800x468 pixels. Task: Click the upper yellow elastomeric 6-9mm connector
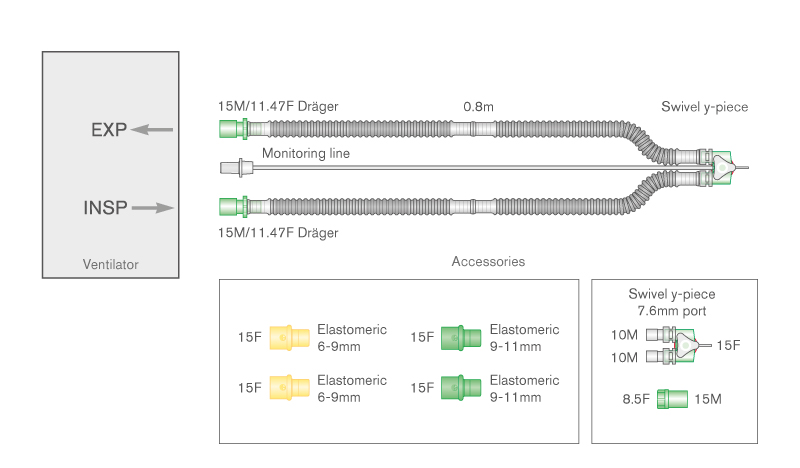coord(288,338)
